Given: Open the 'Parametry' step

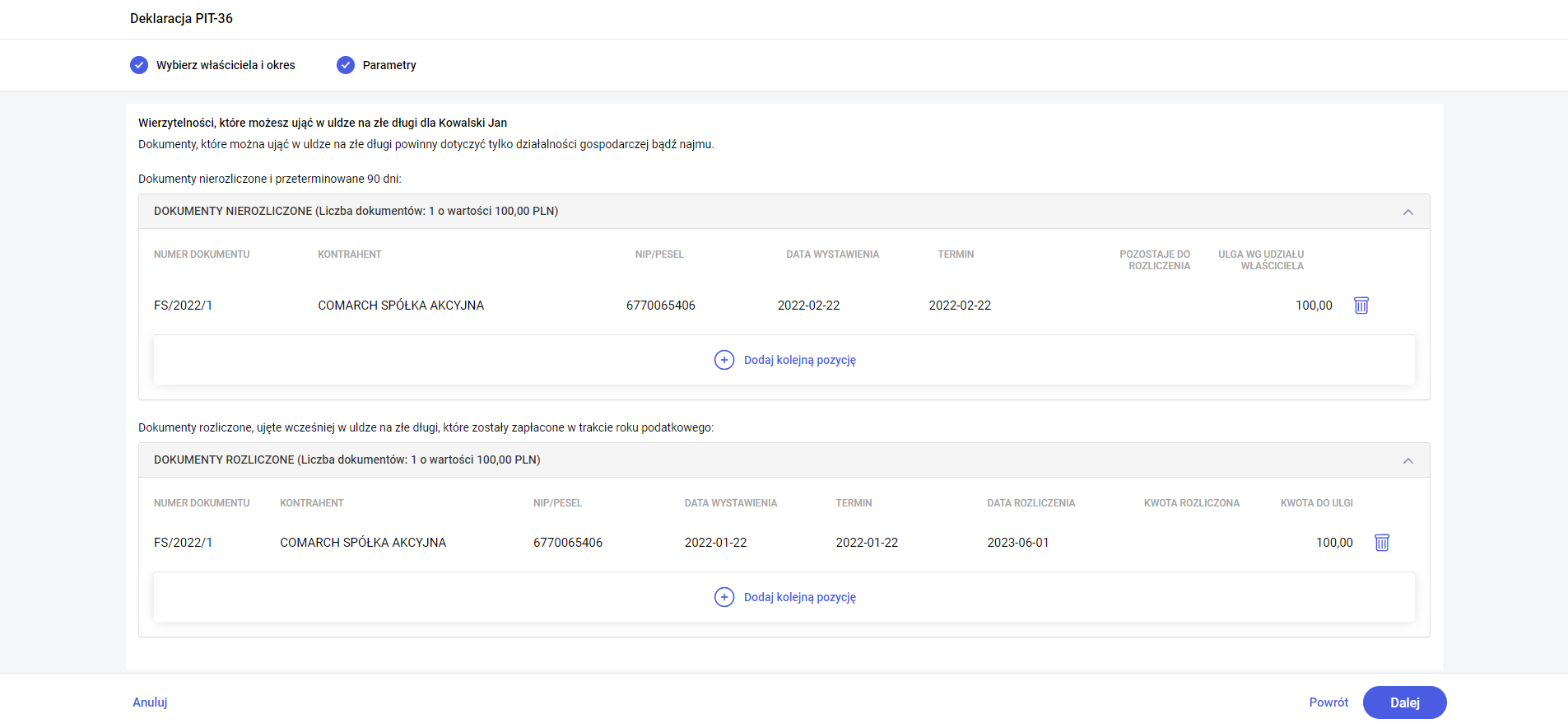Looking at the screenshot, I should 389,65.
